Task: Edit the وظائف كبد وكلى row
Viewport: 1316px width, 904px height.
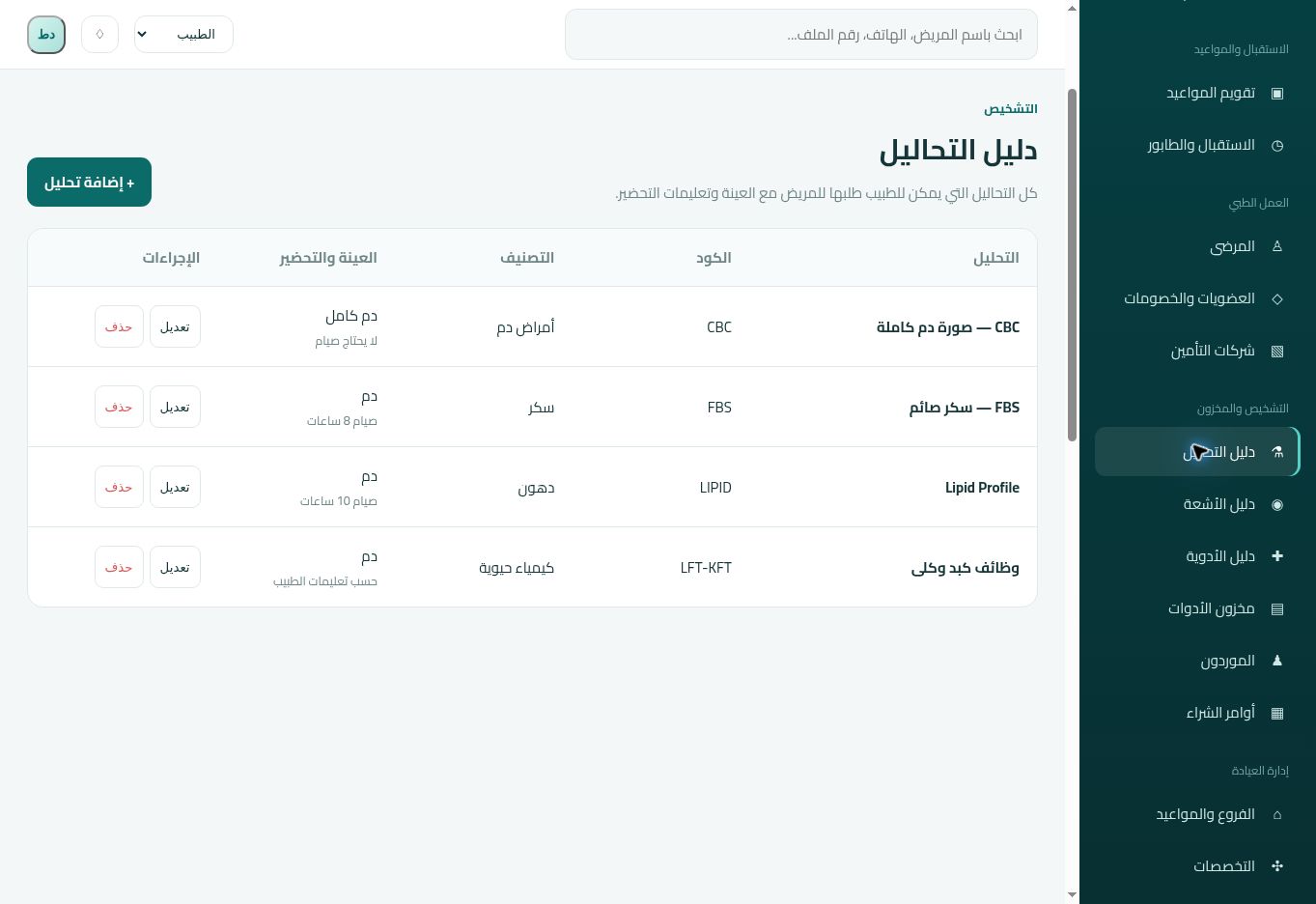Action: 175,568
